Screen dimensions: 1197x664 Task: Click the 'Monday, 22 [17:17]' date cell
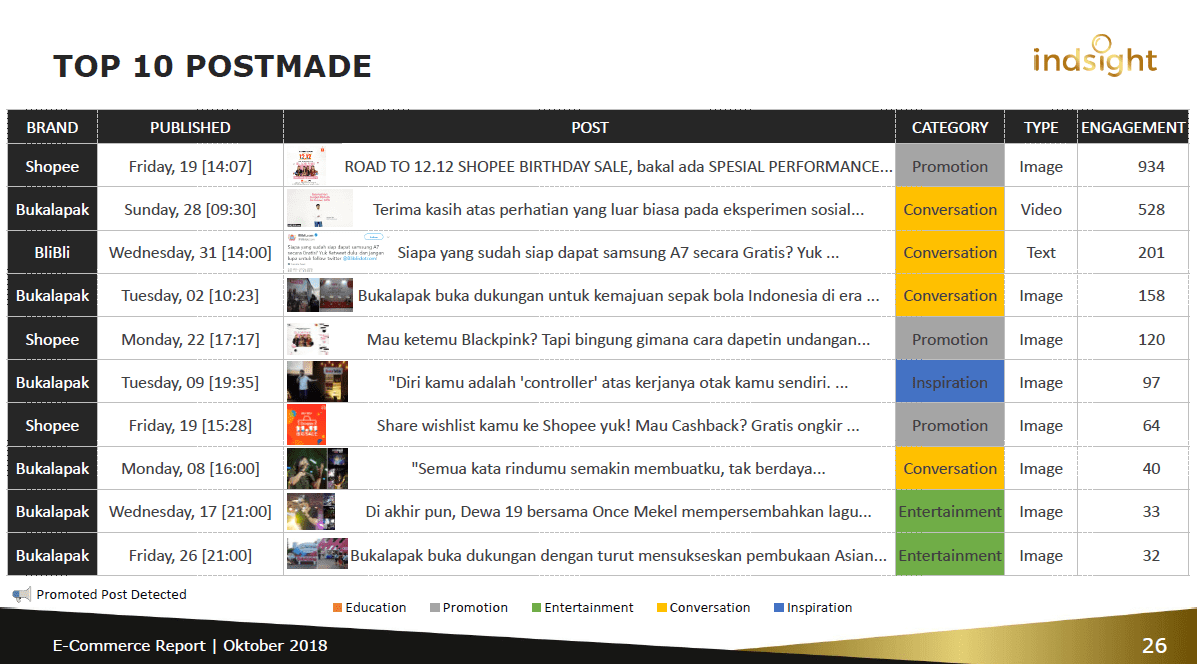click(190, 339)
